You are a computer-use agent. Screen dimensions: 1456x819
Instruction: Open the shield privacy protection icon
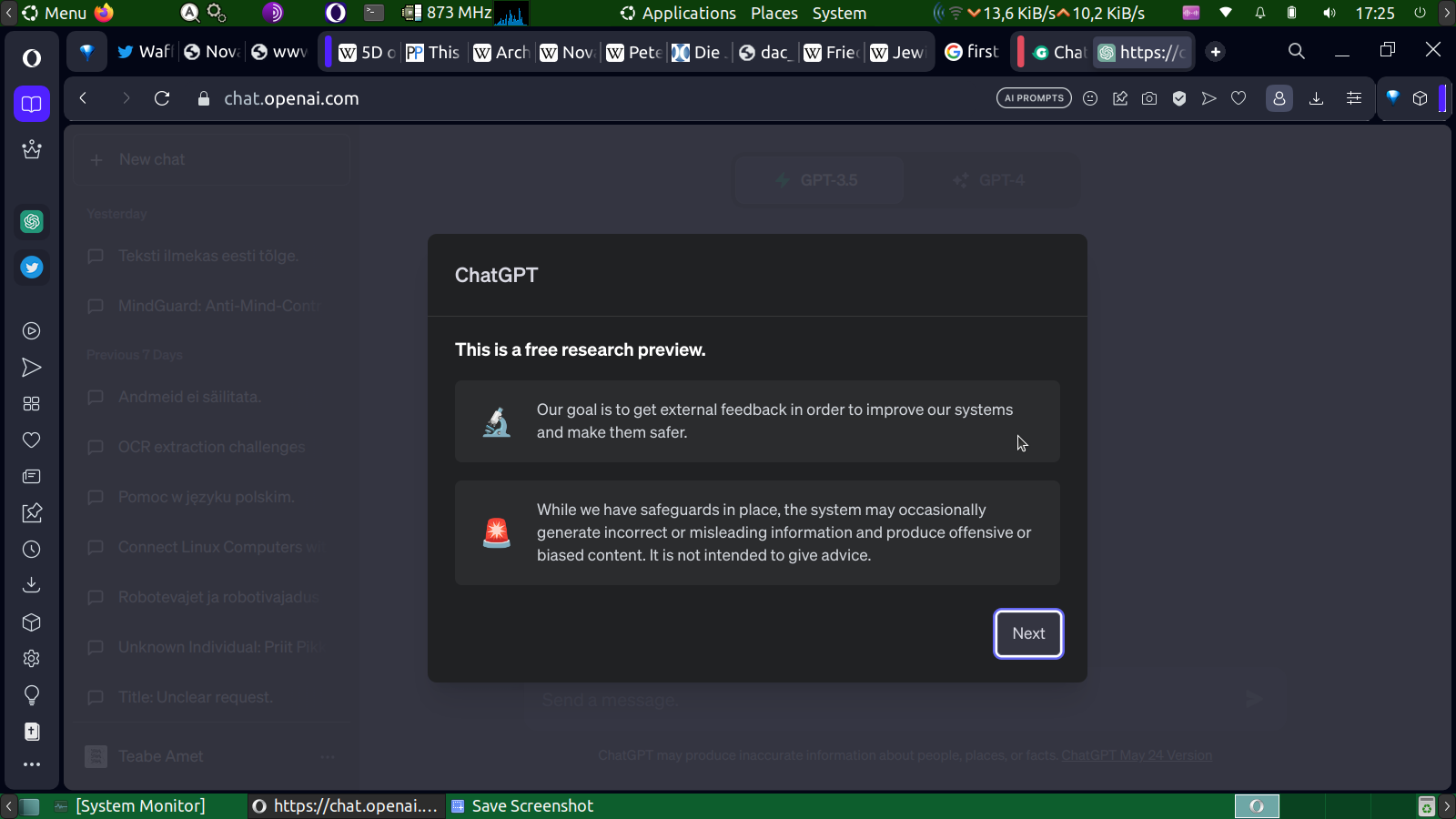(1179, 98)
